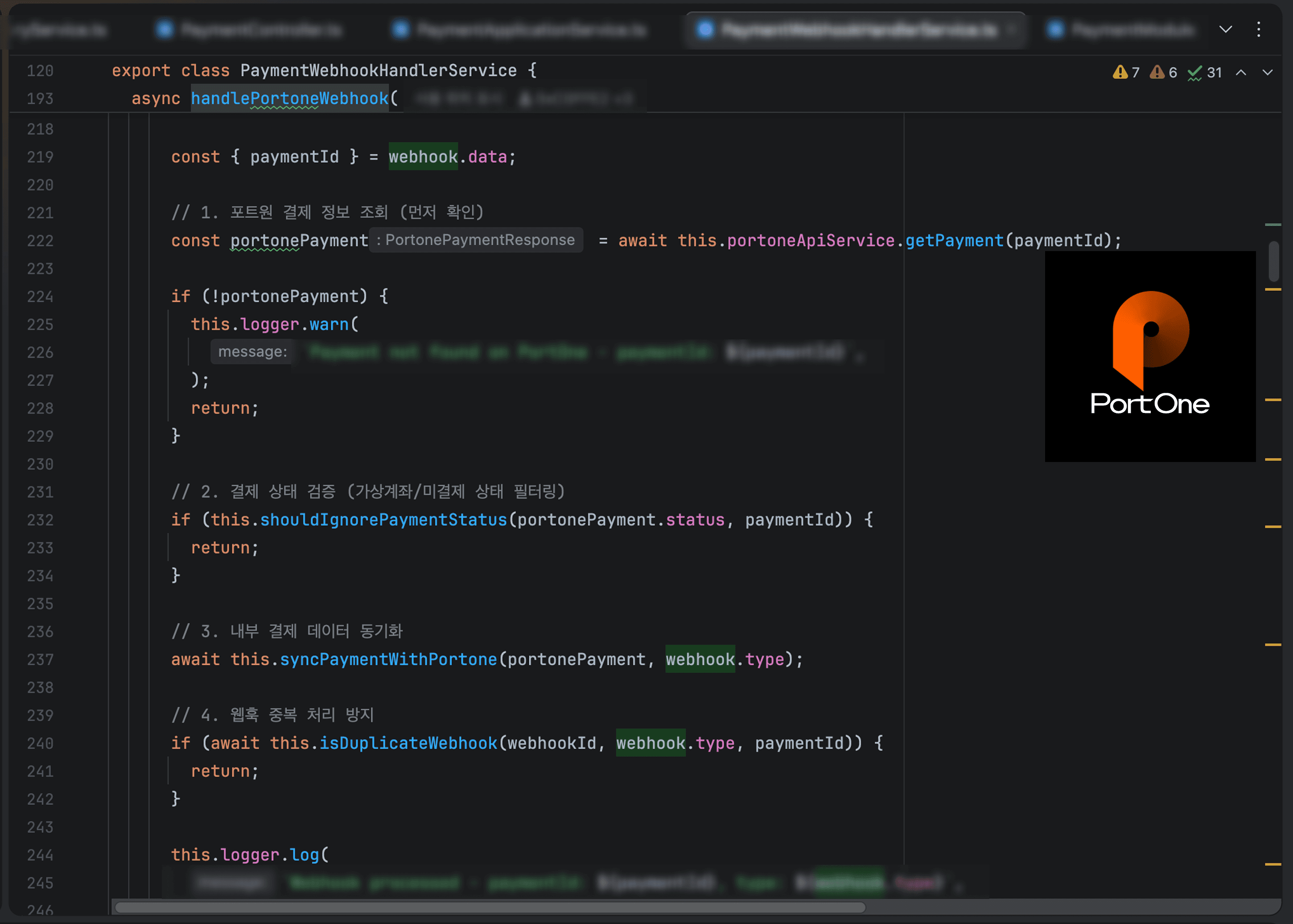Click sticky class line PaymentWebhookHandlerService

pyautogui.click(x=378, y=70)
